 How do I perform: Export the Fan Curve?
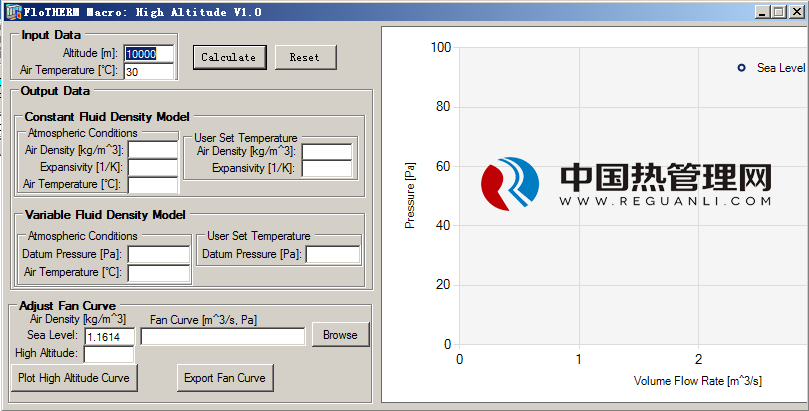(224, 378)
